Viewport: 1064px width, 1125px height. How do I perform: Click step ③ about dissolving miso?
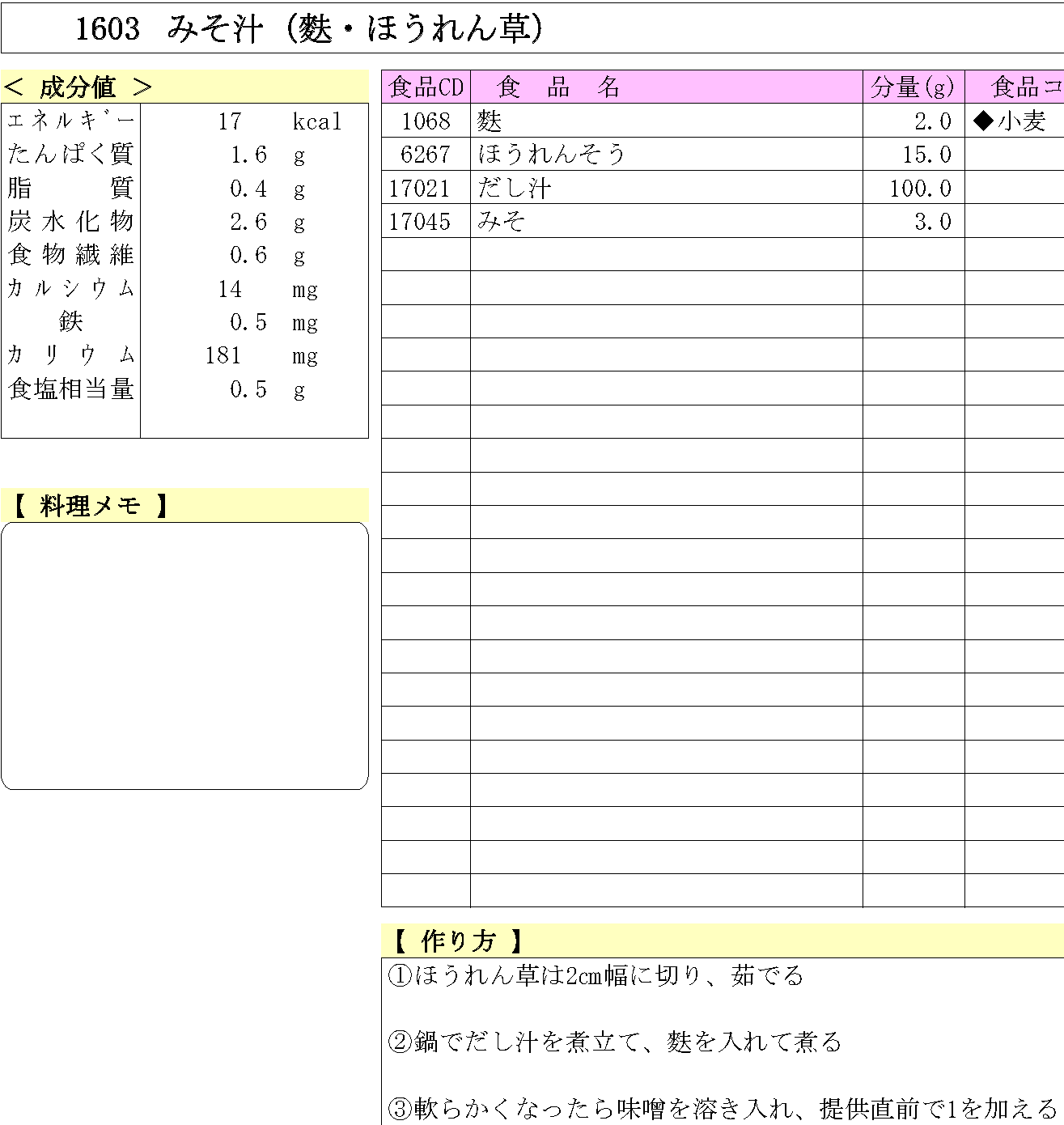point(722,1108)
